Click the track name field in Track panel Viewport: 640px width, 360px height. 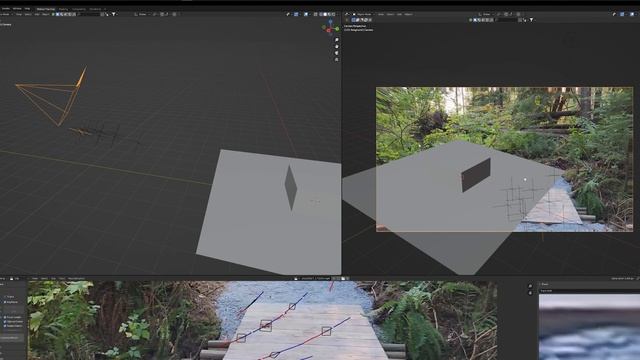(x=588, y=291)
